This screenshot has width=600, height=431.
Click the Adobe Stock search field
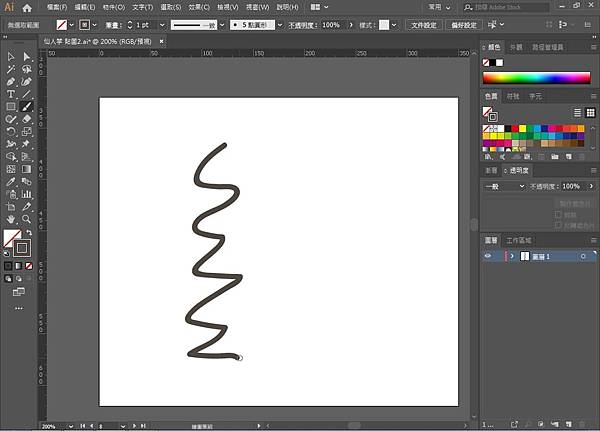coord(507,7)
